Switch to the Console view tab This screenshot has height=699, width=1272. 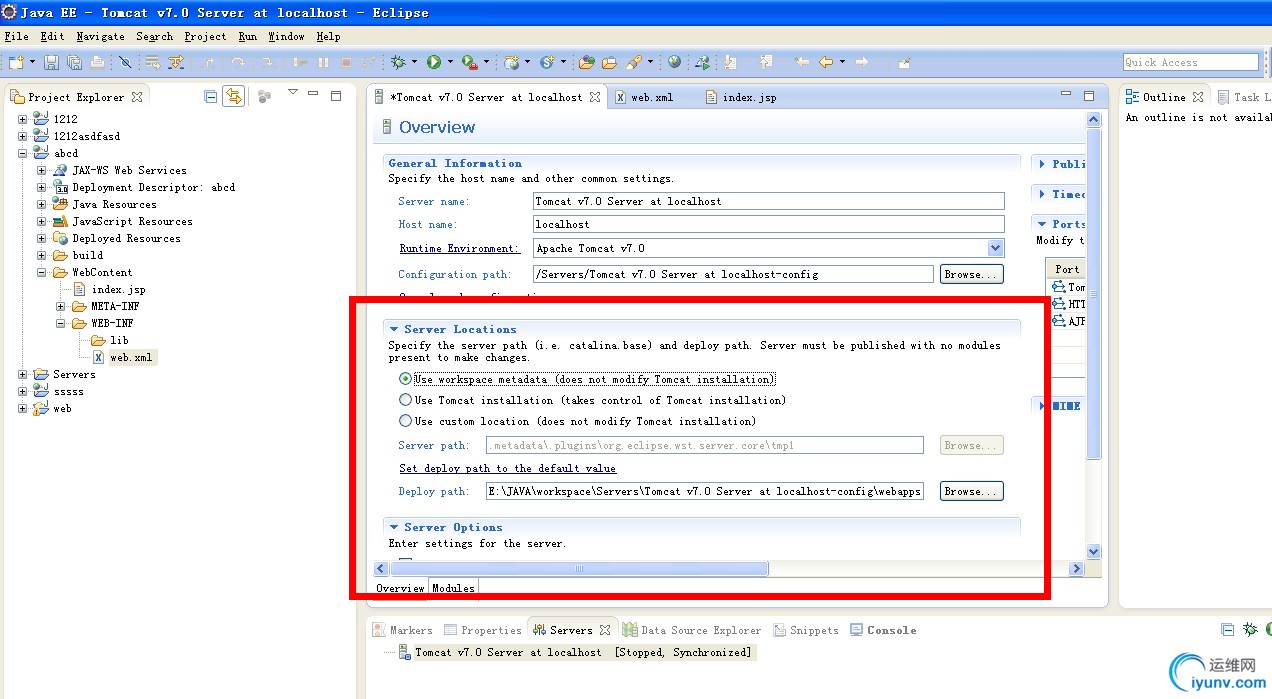tap(883, 630)
